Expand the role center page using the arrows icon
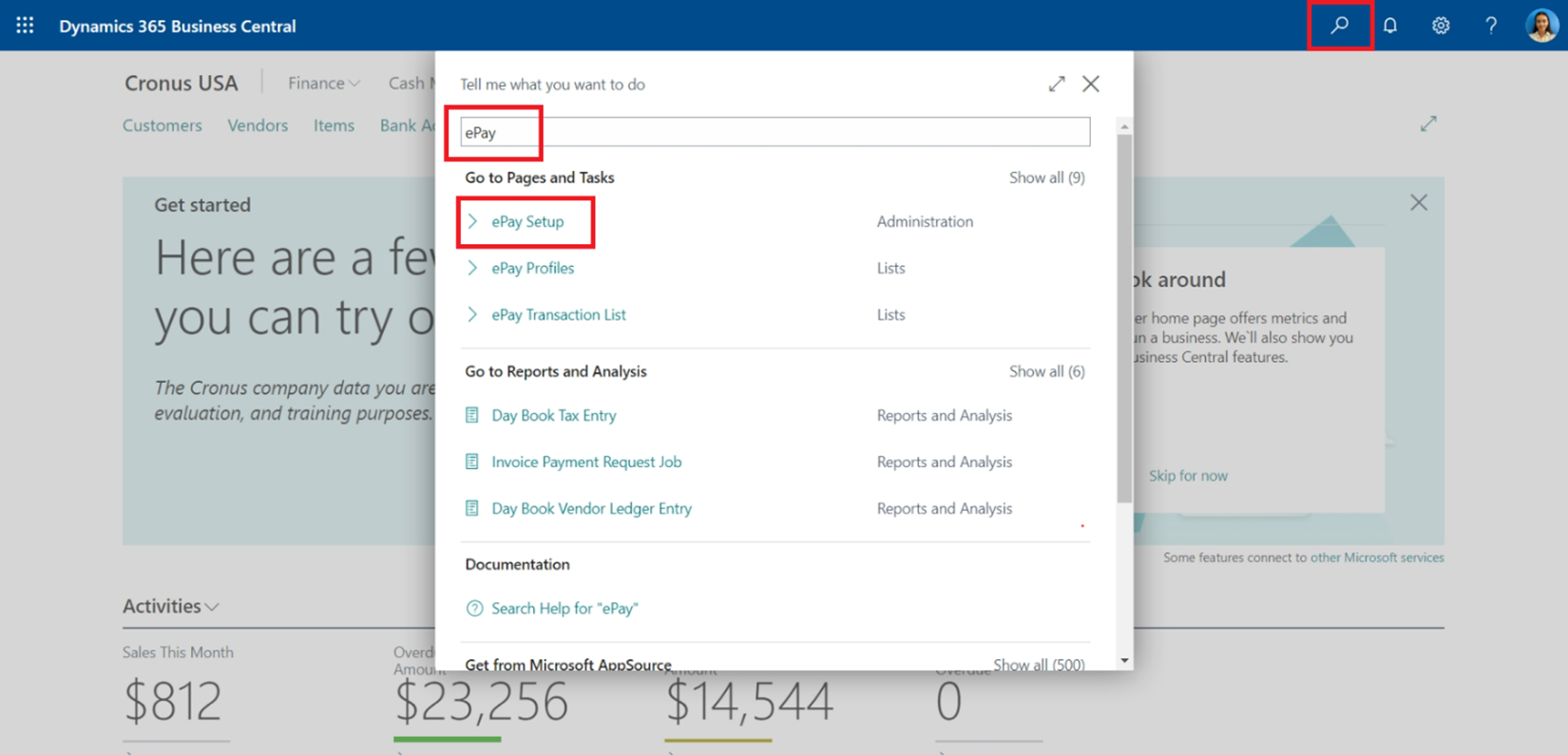 tap(1428, 124)
